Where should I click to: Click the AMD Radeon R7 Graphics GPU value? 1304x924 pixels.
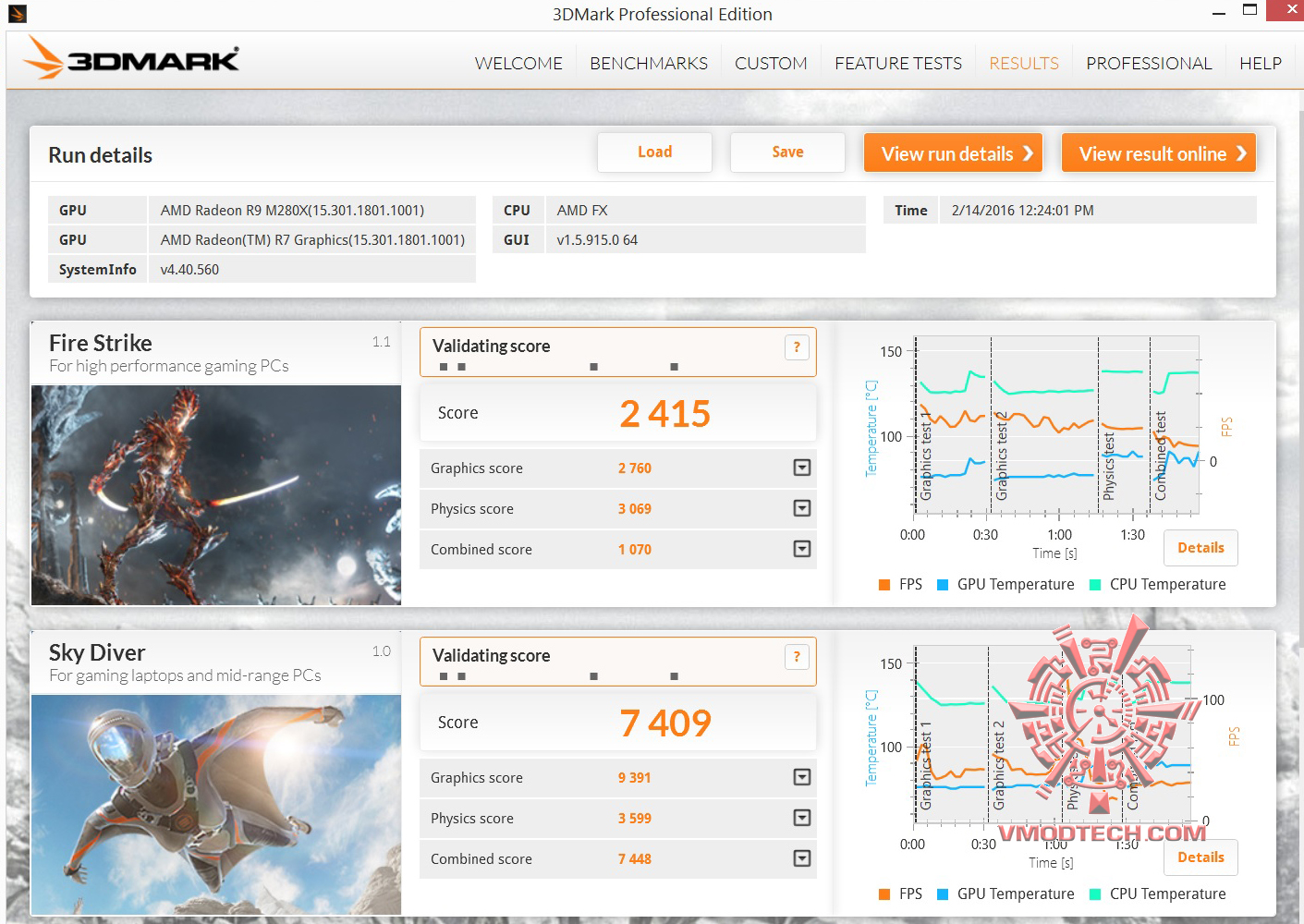coord(312,240)
